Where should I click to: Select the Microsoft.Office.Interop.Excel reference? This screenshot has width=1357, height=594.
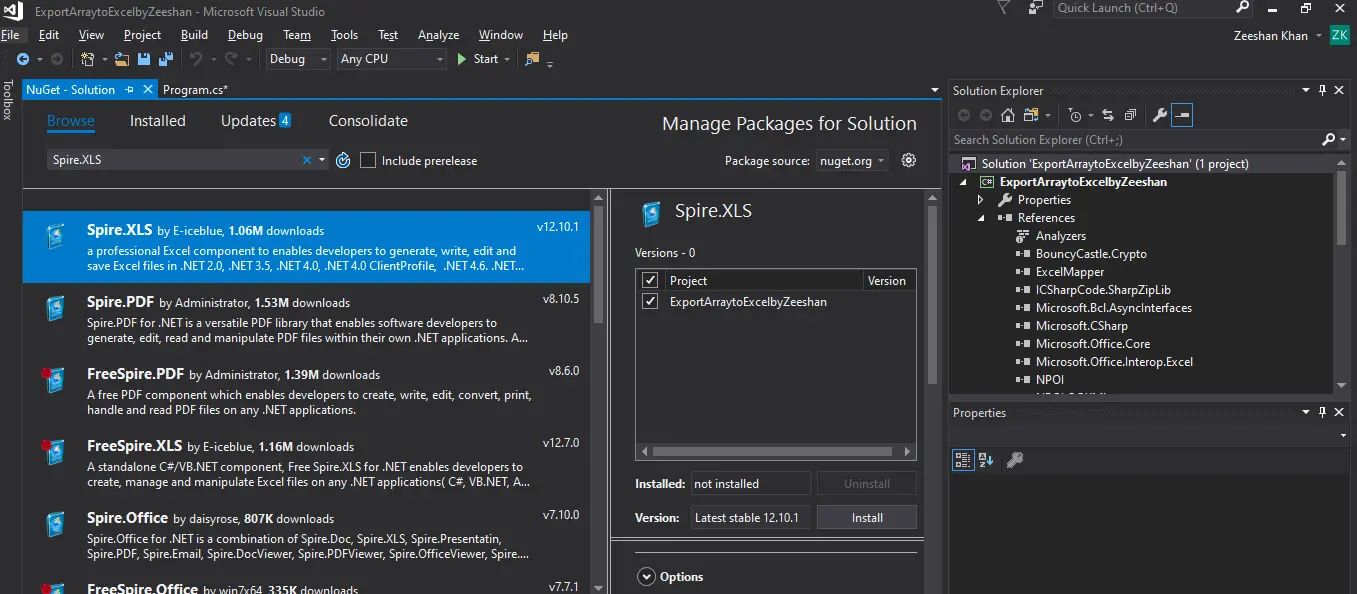point(1114,362)
